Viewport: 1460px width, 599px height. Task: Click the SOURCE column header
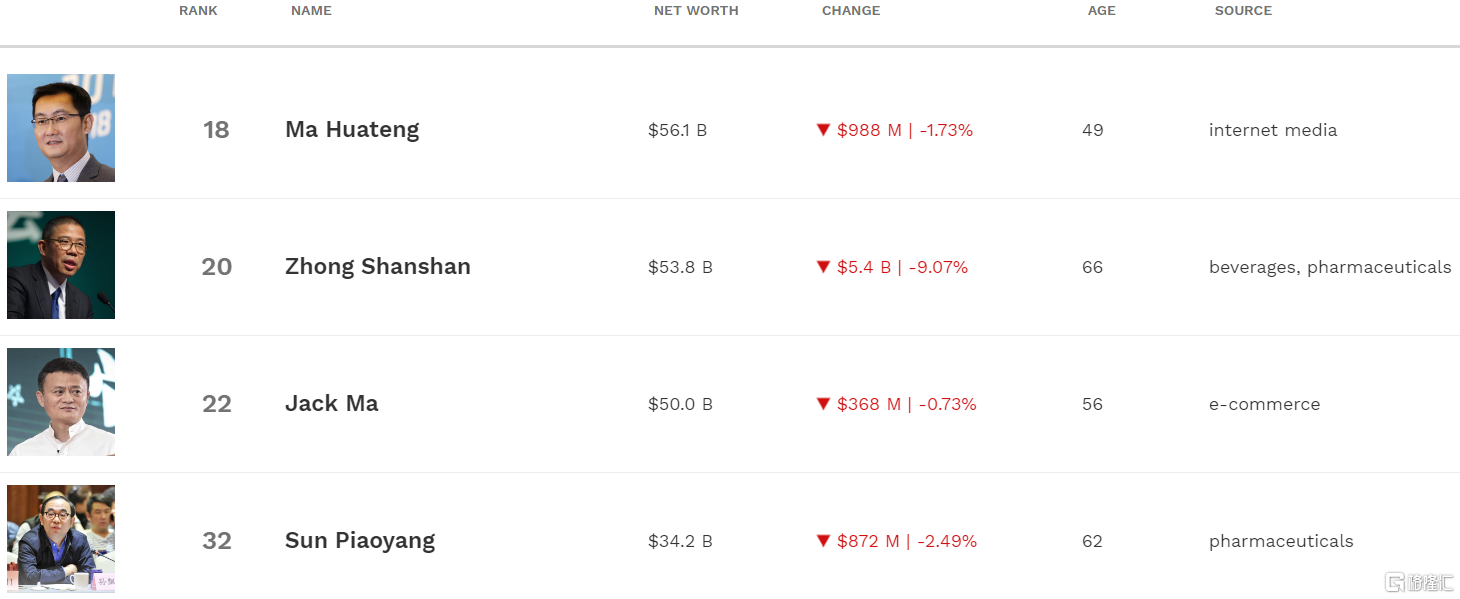pos(1243,11)
